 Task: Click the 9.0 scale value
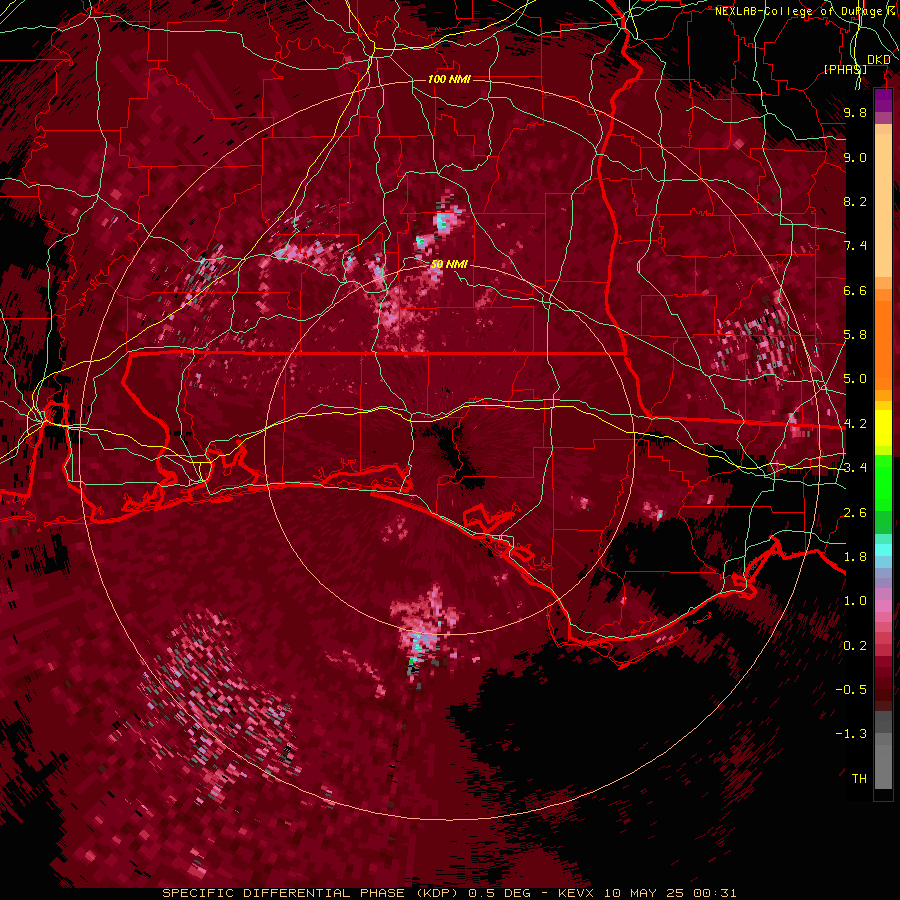tap(855, 157)
